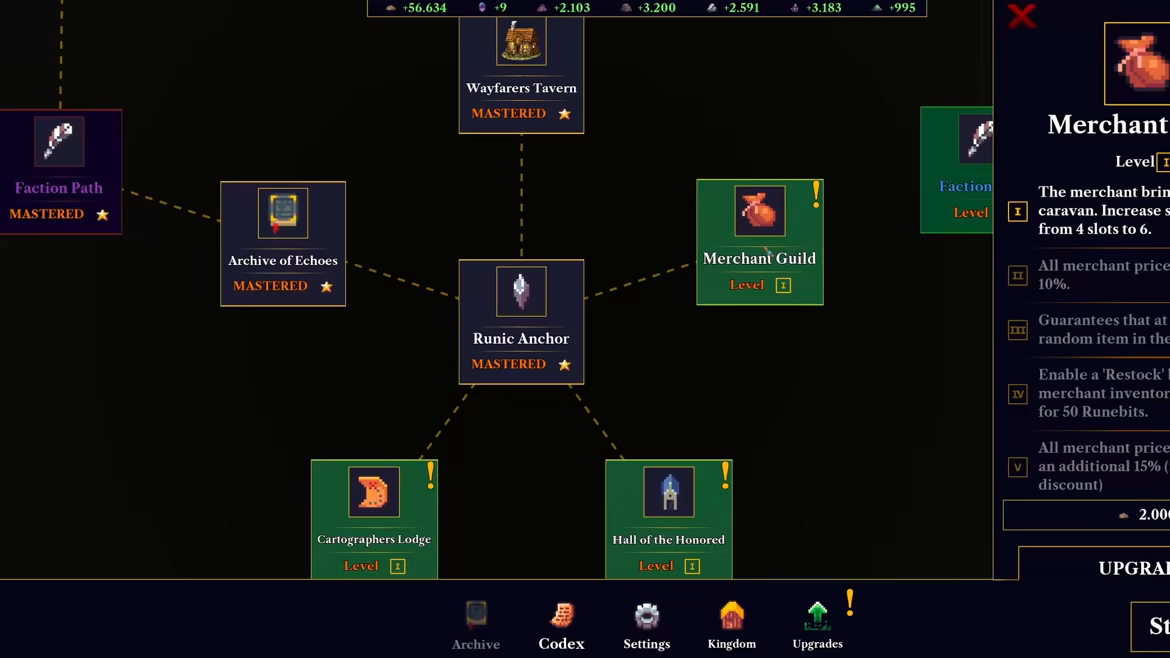Image resolution: width=1170 pixels, height=658 pixels.
Task: Open the Settings gear icon
Action: (647, 616)
